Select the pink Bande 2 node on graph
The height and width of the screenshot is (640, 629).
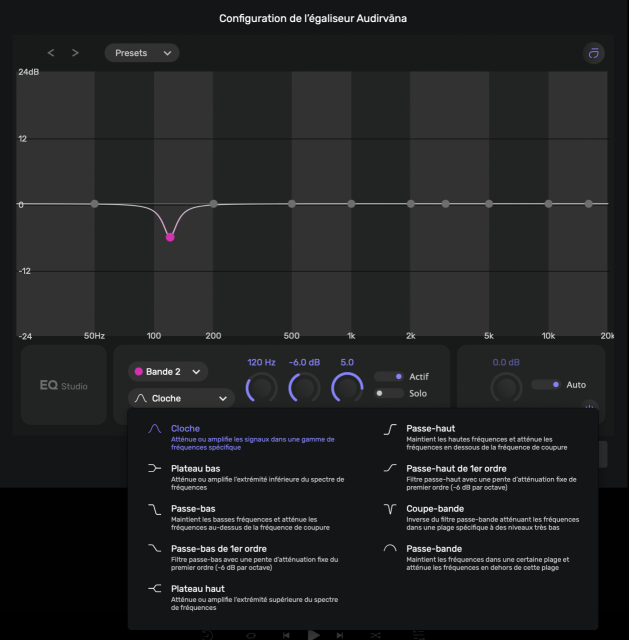point(170,237)
